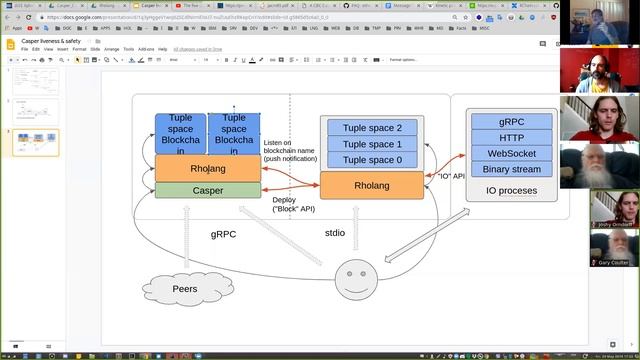The width and height of the screenshot is (640, 360).
Task: Click the border weight icon
Action: point(150,60)
